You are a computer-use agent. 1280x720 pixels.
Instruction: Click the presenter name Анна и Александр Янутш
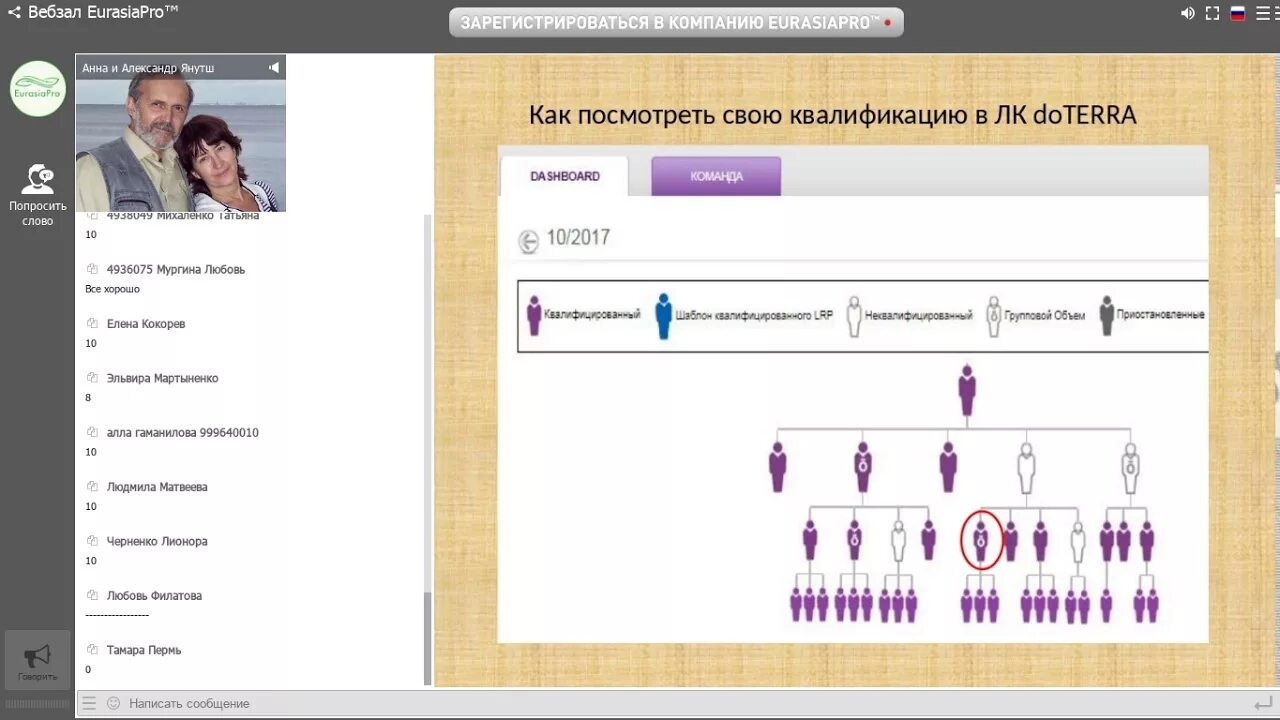[x=148, y=68]
